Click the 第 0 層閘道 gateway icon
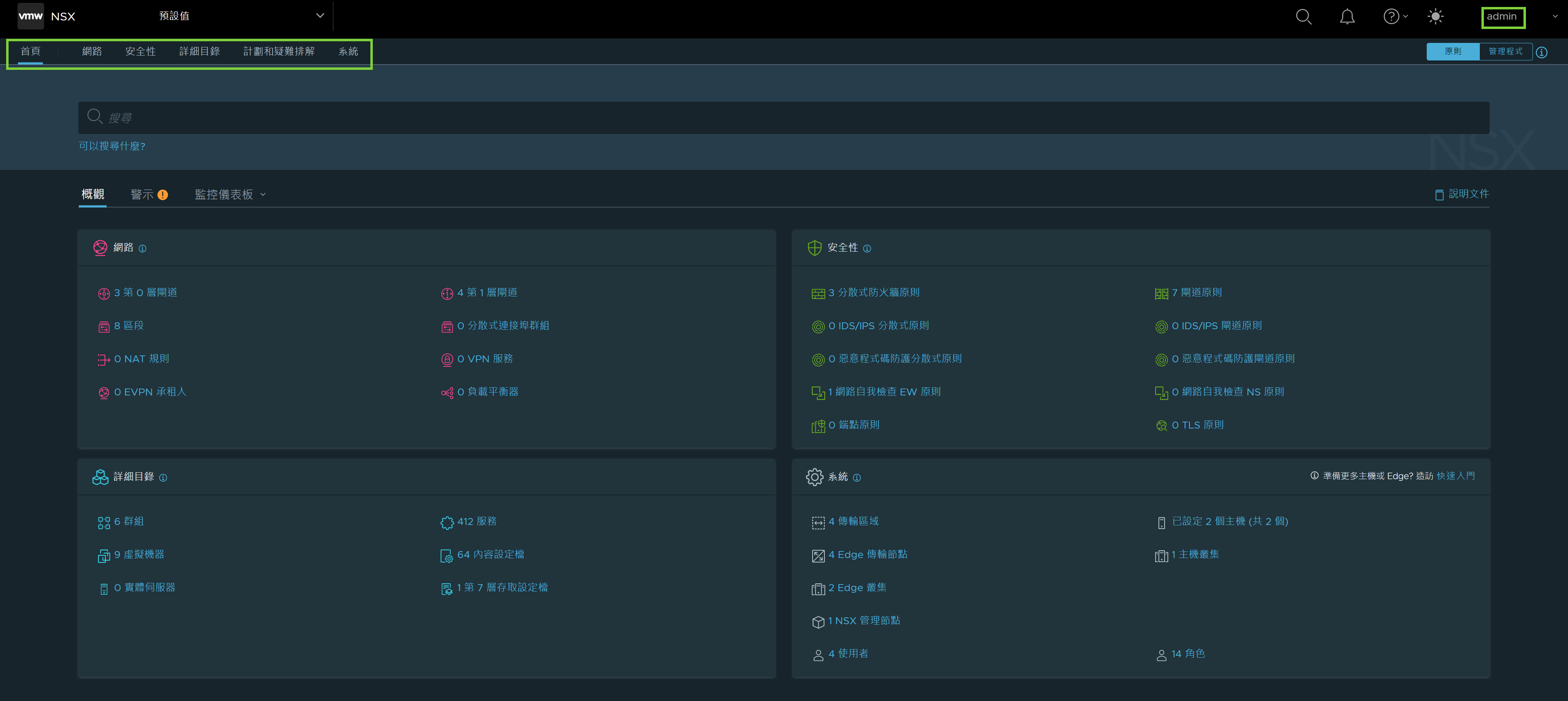 click(104, 294)
